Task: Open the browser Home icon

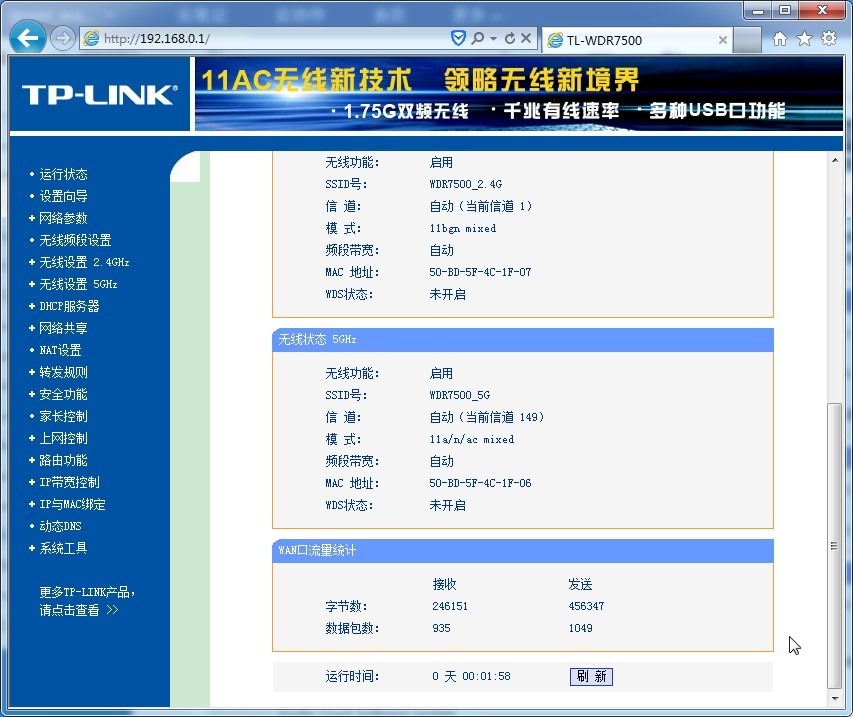Action: pos(780,39)
